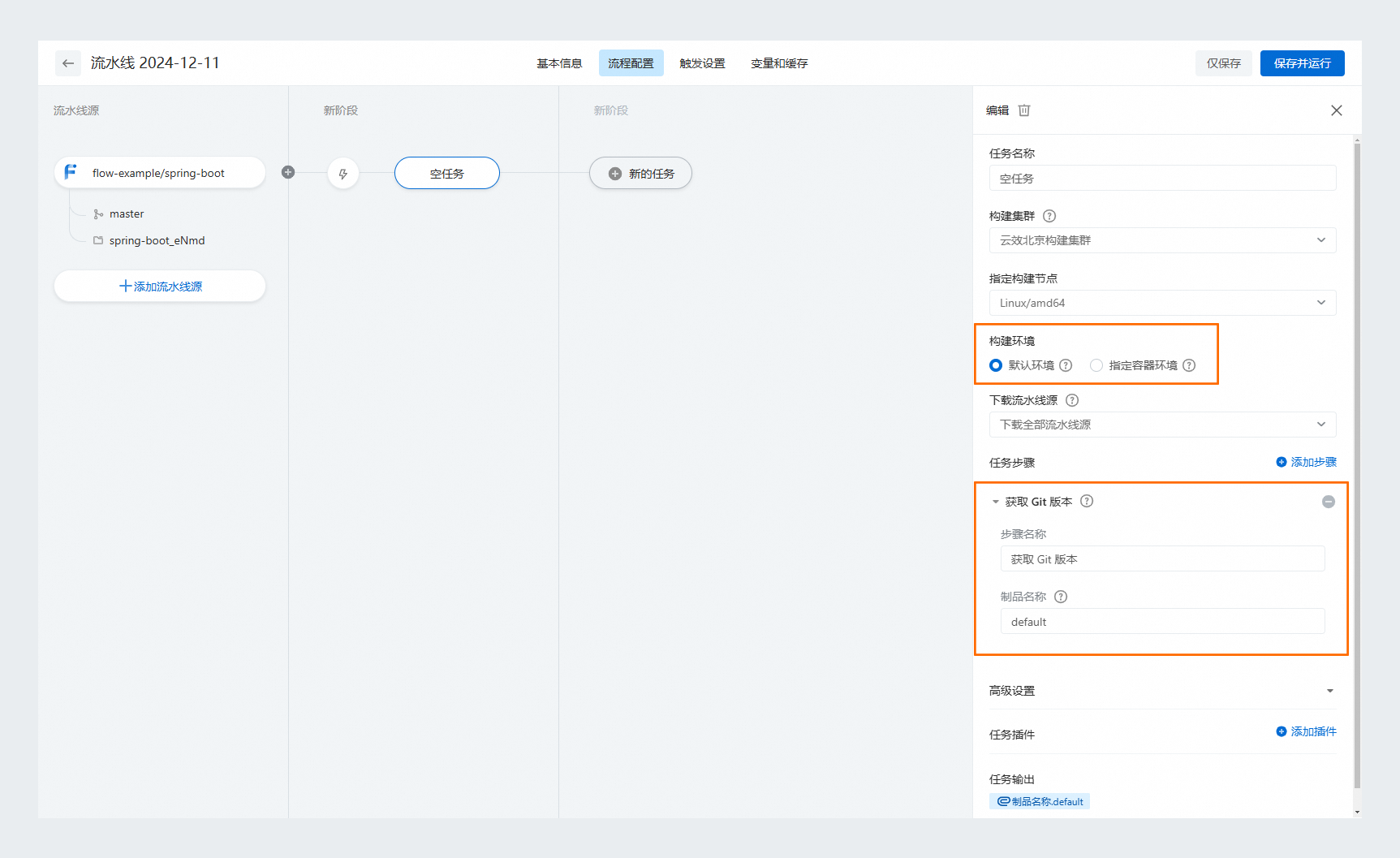Viewport: 1400px width, 858px height.
Task: Open help for 默认环境
Action: pyautogui.click(x=1066, y=365)
